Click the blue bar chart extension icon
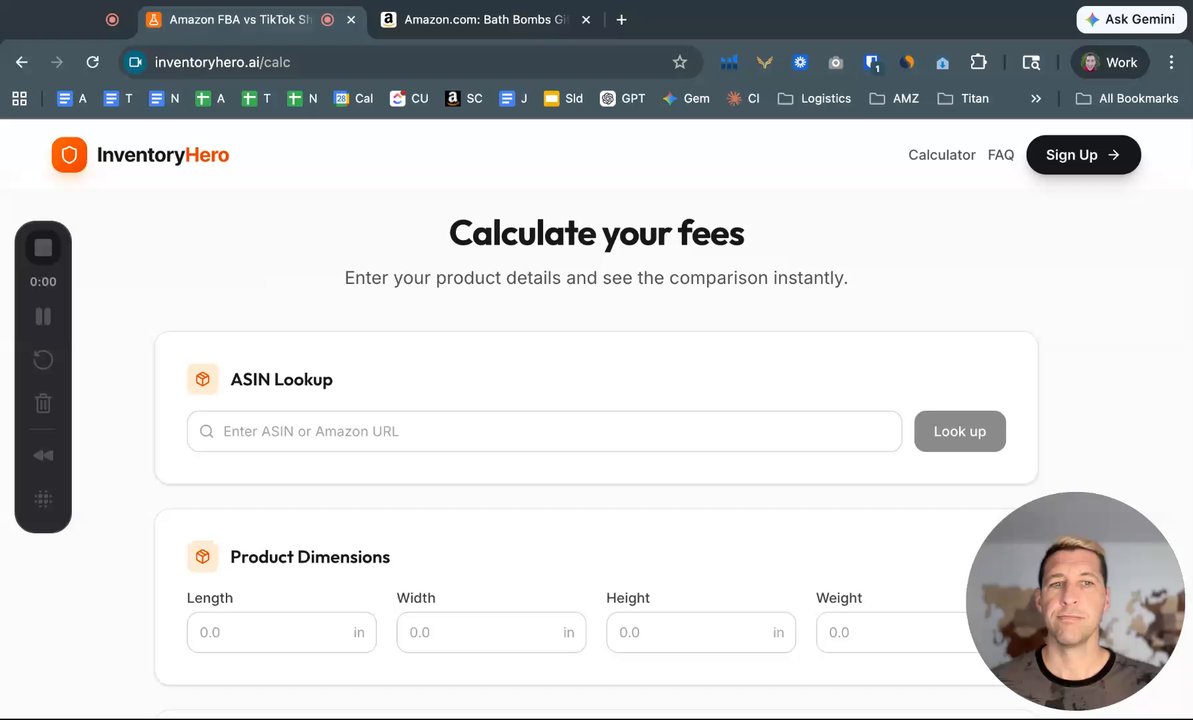This screenshot has width=1193, height=720. 729,62
